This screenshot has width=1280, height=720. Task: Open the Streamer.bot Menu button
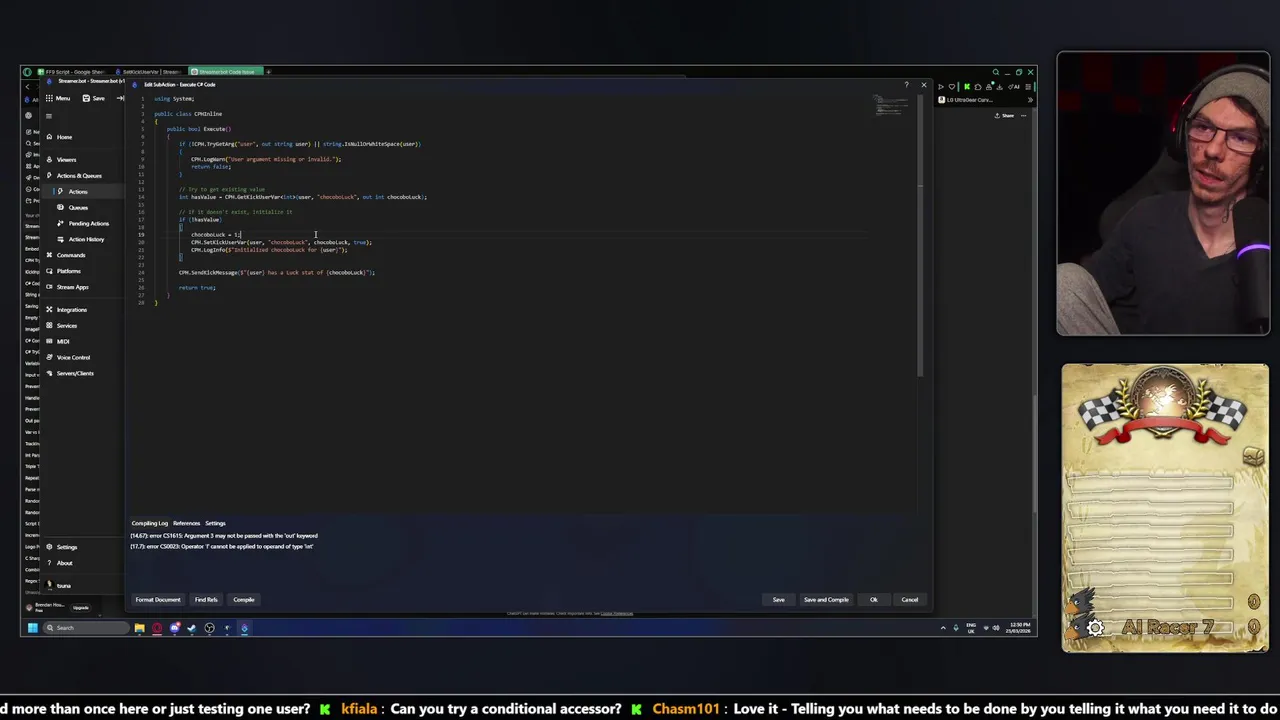coord(58,98)
